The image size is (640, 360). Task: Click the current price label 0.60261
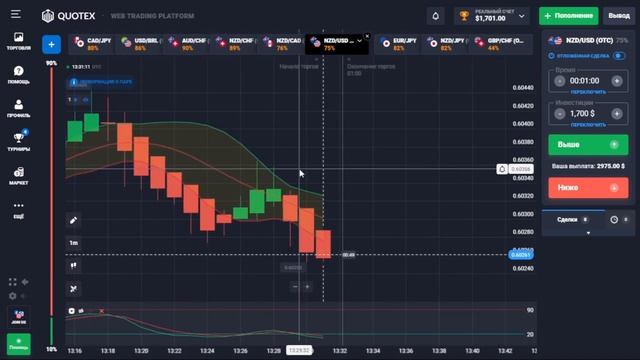point(521,255)
